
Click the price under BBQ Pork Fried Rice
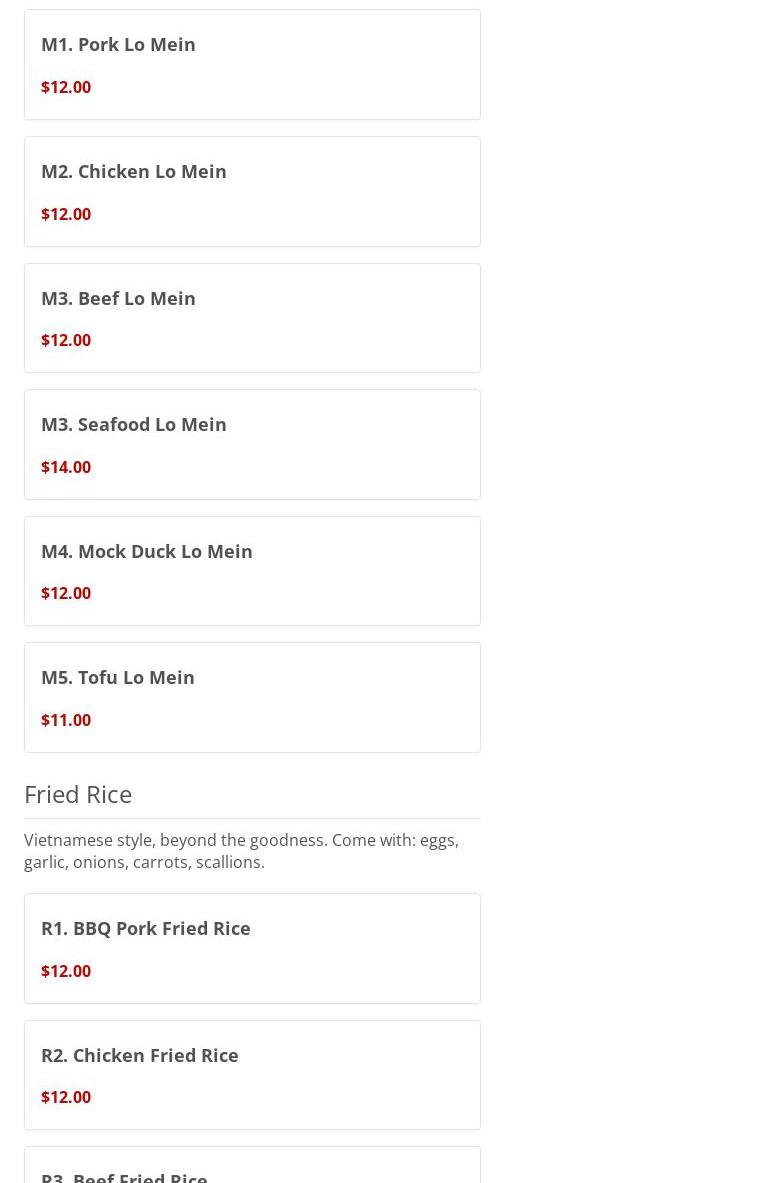(66, 971)
